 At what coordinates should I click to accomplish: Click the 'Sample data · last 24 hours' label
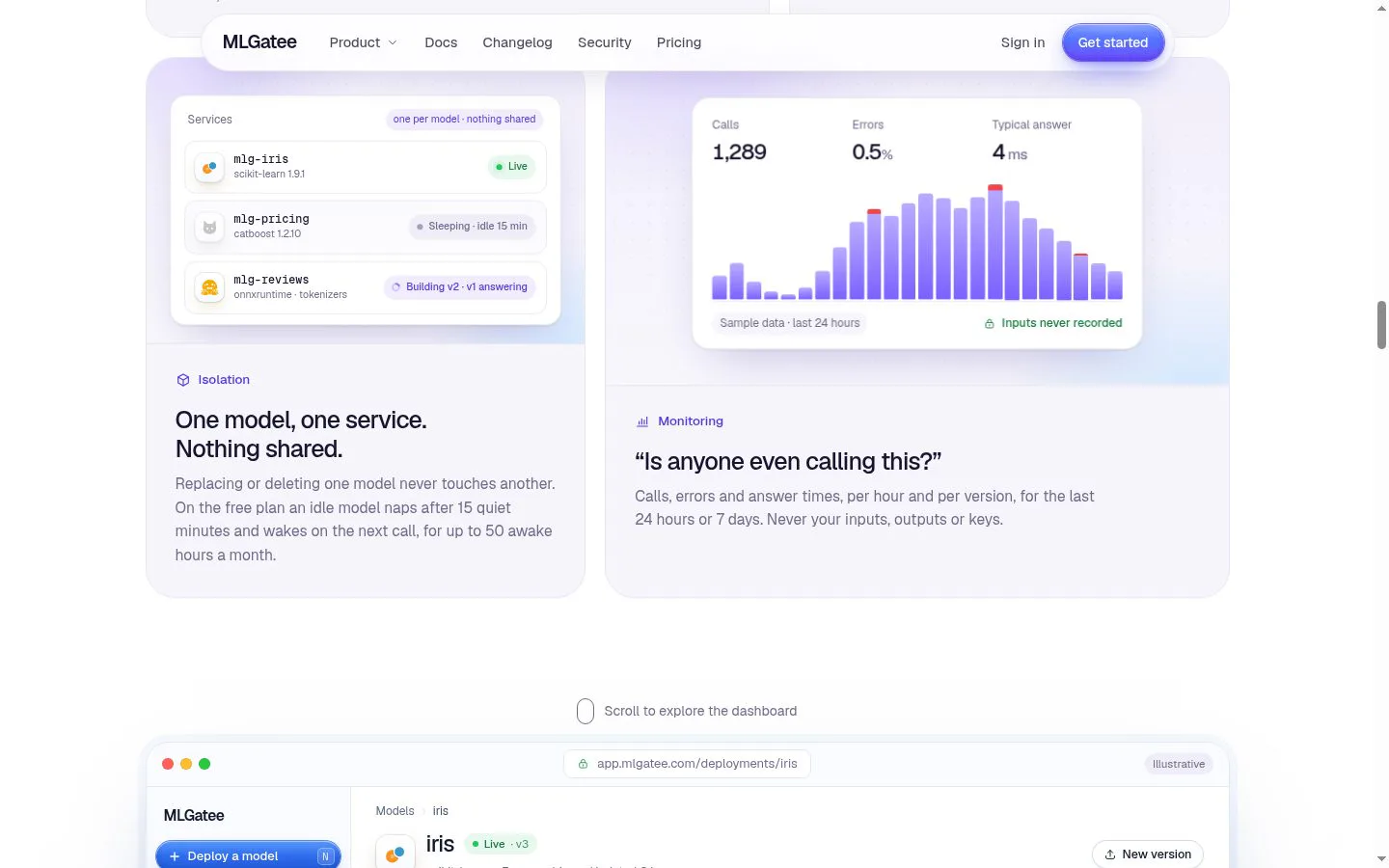click(x=789, y=323)
